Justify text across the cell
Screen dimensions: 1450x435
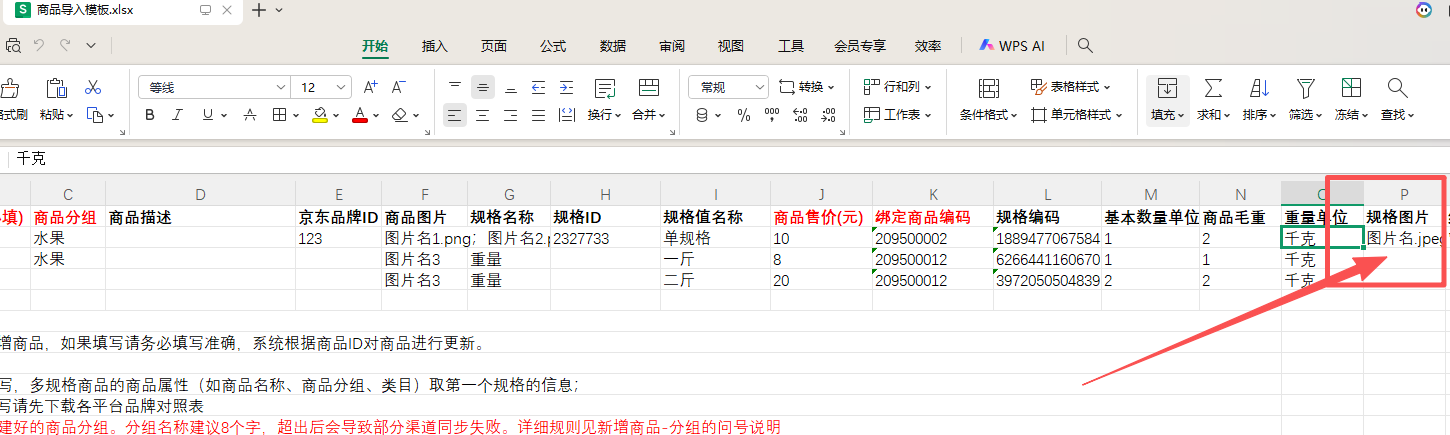point(539,115)
